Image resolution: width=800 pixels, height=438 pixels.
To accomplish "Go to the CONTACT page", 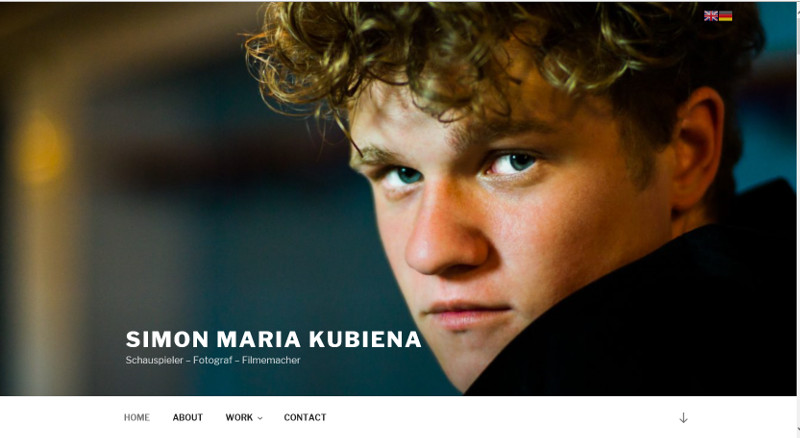I will pyautogui.click(x=305, y=418).
